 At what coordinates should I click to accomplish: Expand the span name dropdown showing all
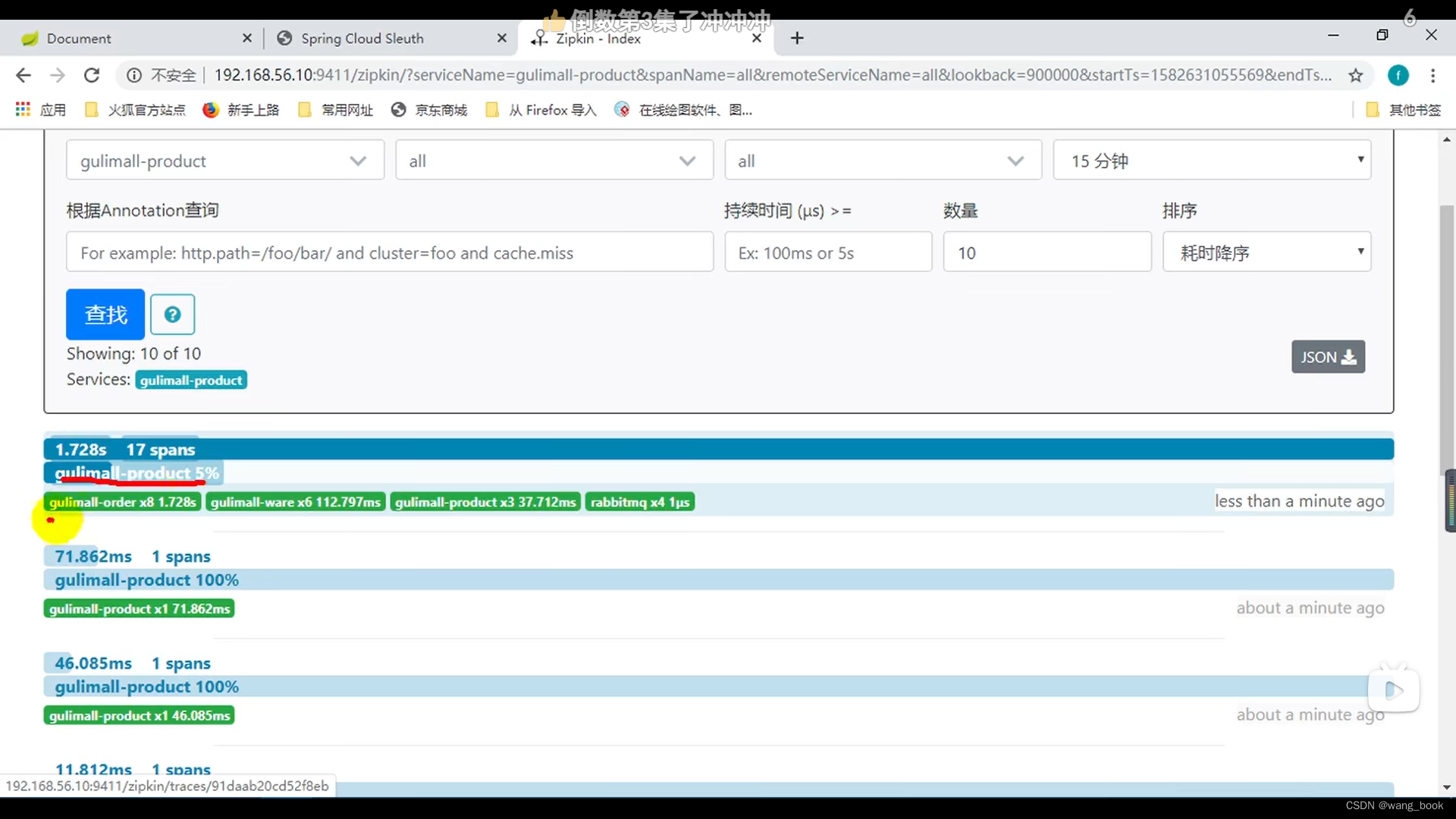[554, 160]
